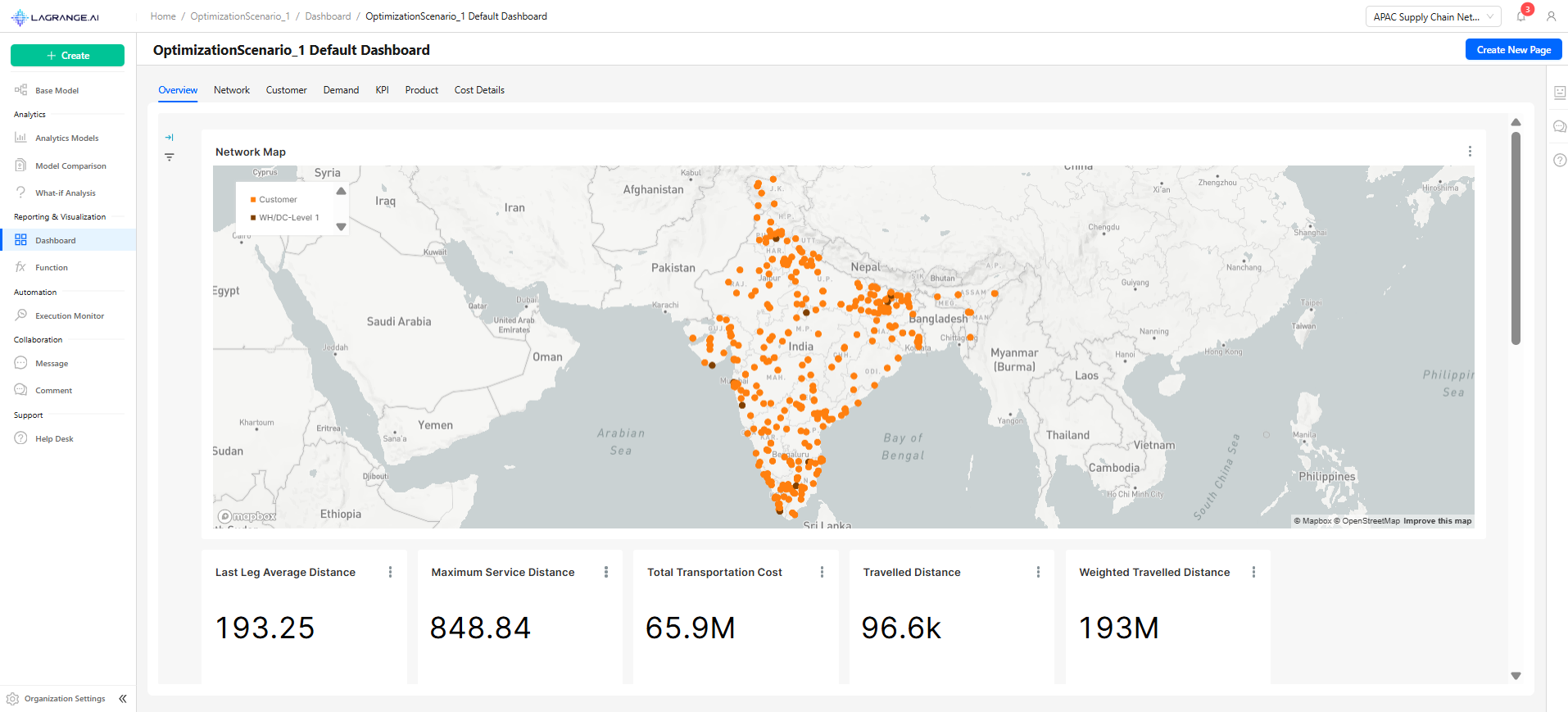This screenshot has height=712, width=1568.
Task: Switch to the Network tab
Action: [x=232, y=90]
